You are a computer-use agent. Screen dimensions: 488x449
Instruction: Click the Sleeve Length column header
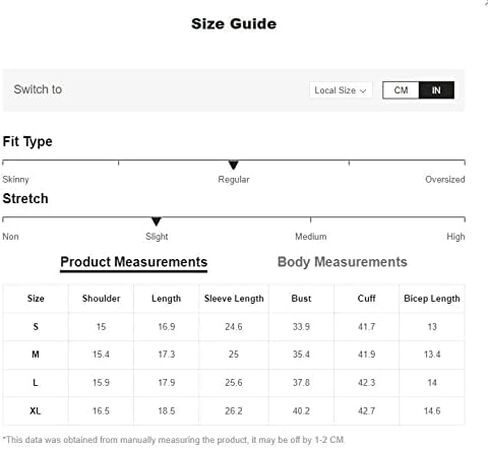(234, 298)
